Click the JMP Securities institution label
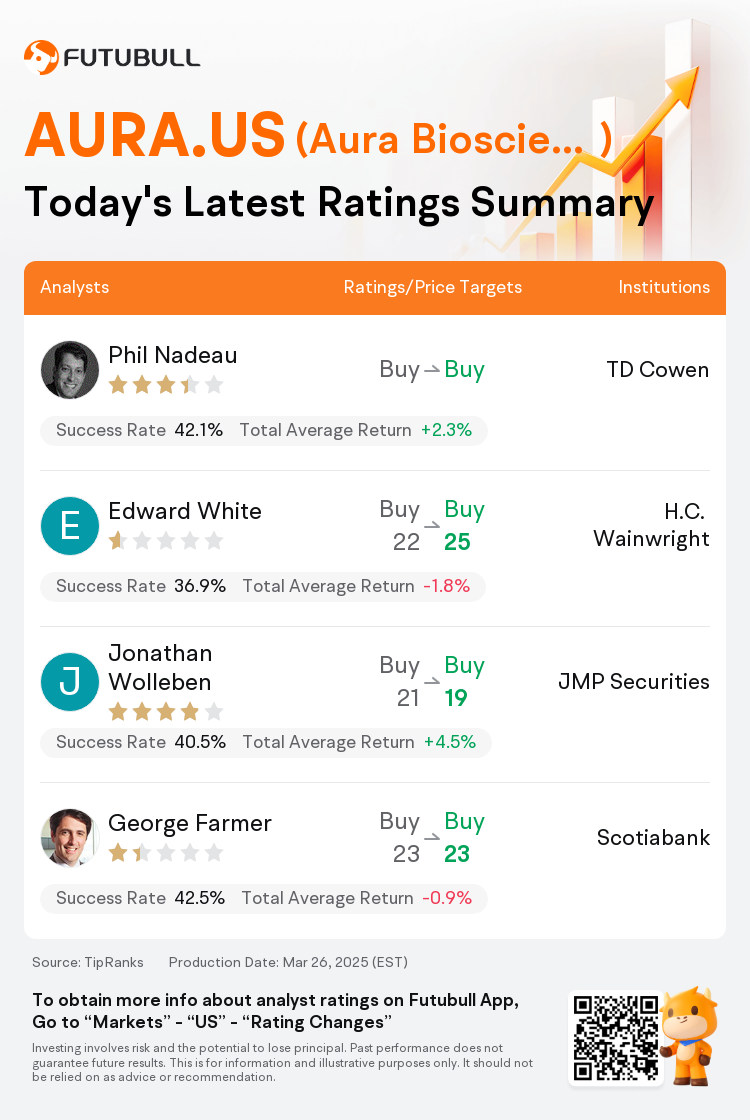The width and height of the screenshot is (750, 1120). (634, 681)
